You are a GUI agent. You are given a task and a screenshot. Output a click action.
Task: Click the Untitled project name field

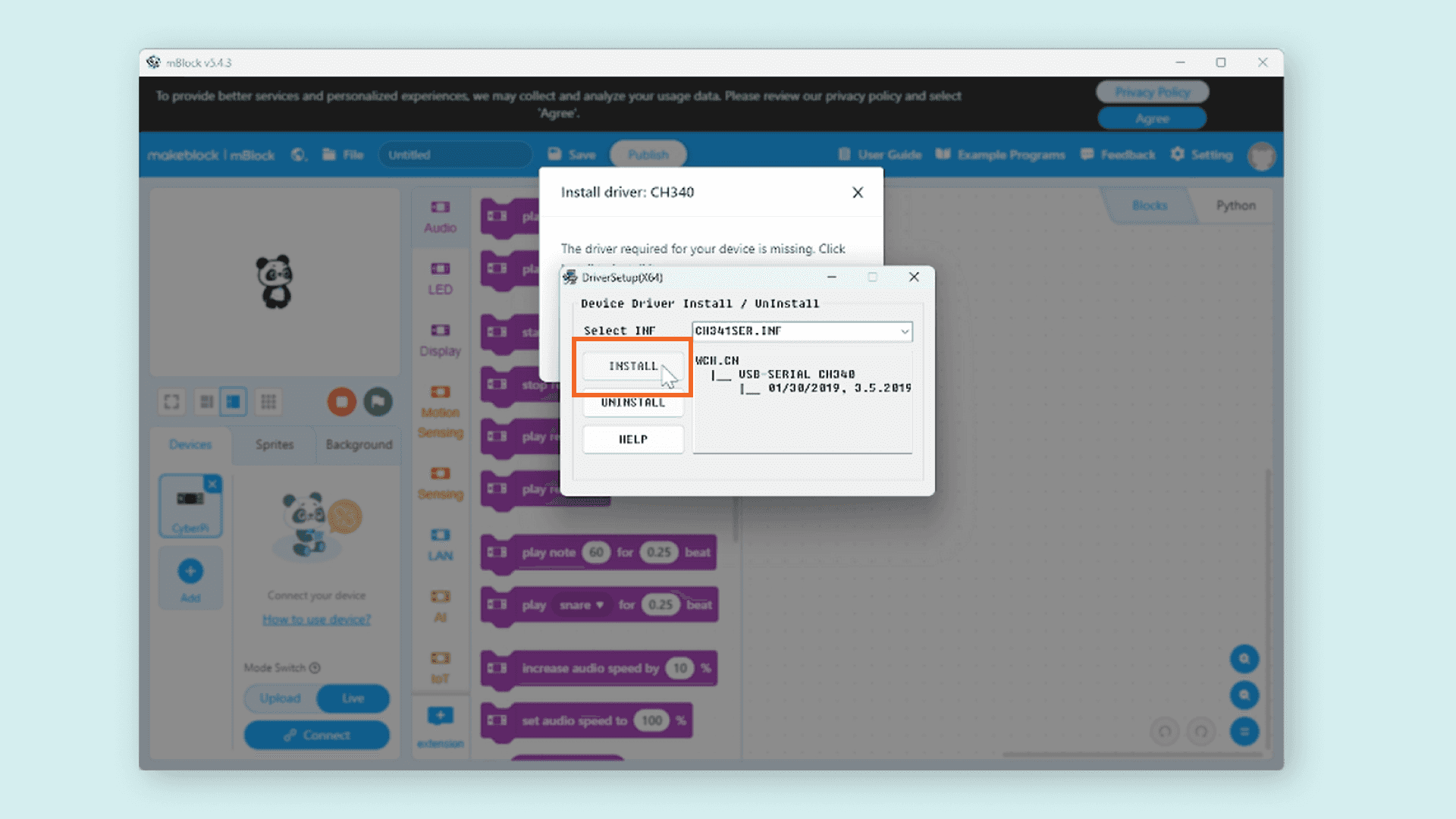[x=455, y=155]
